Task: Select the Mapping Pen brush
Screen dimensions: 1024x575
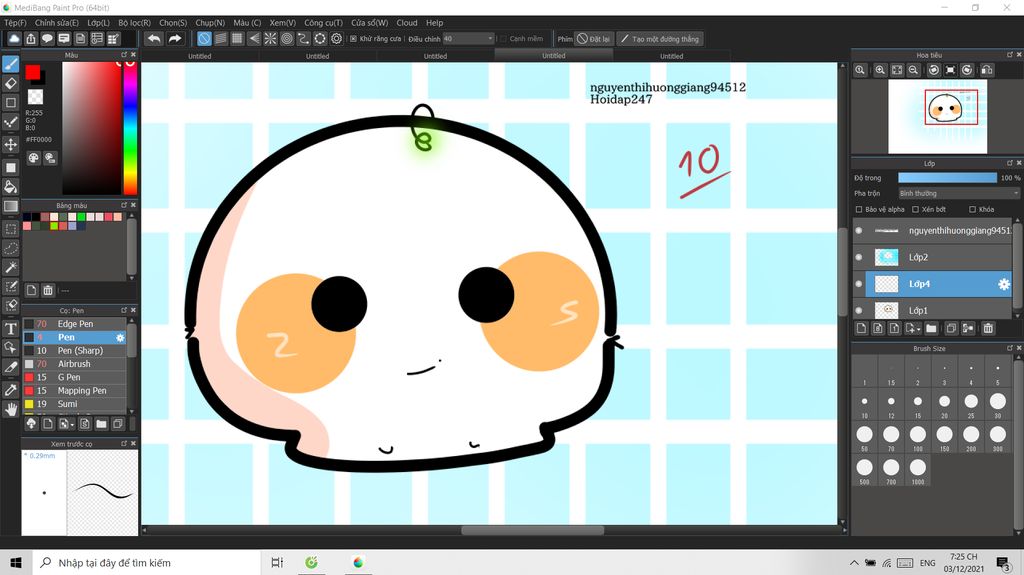Action: 74,391
